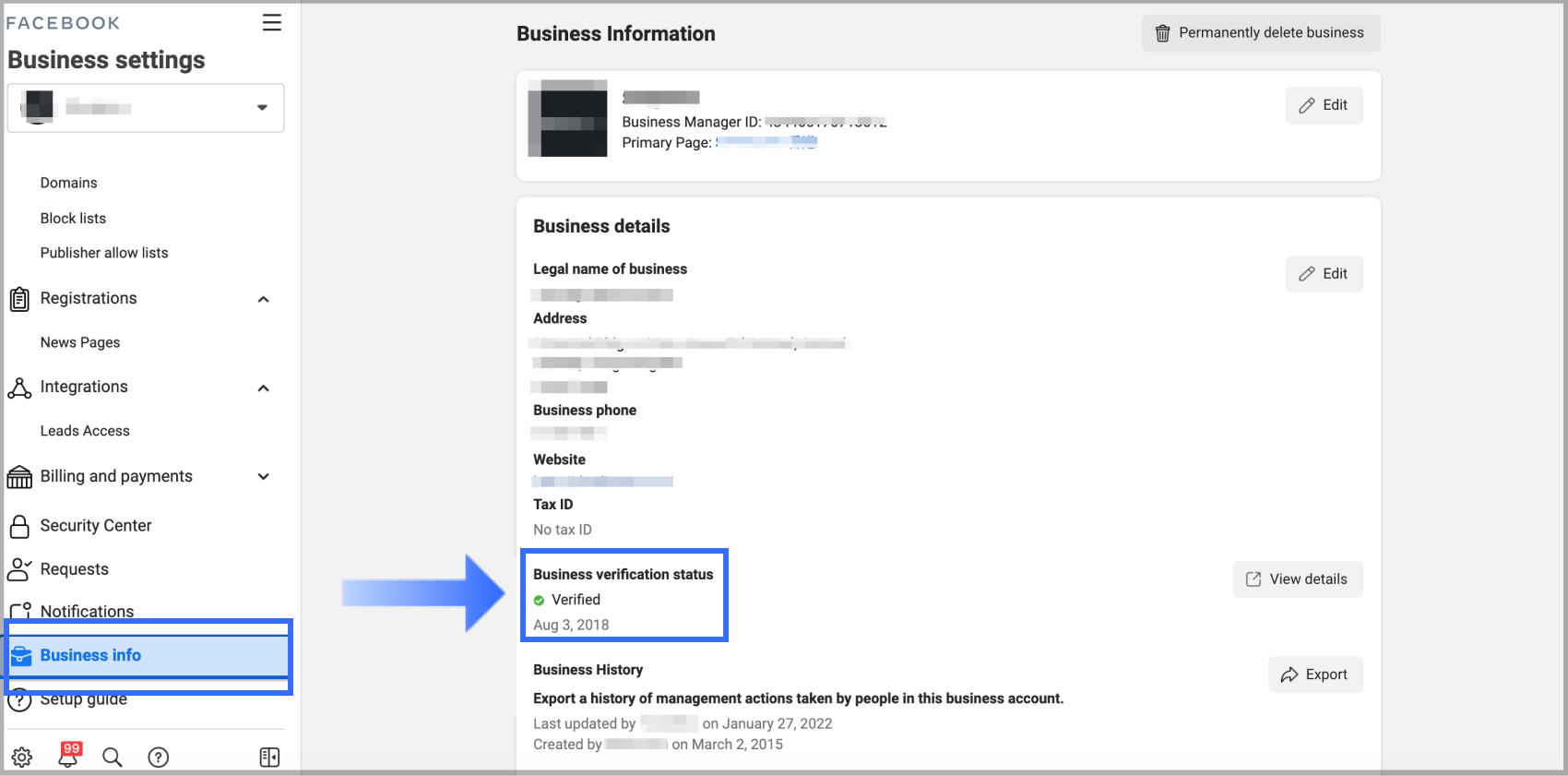This screenshot has width=1568, height=776.
Task: Click the Security Center lock icon
Action: tap(19, 526)
